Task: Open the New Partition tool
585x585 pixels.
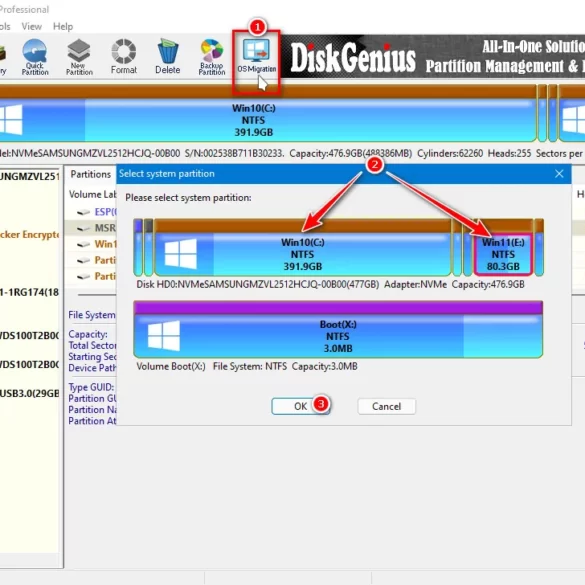Action: click(79, 57)
